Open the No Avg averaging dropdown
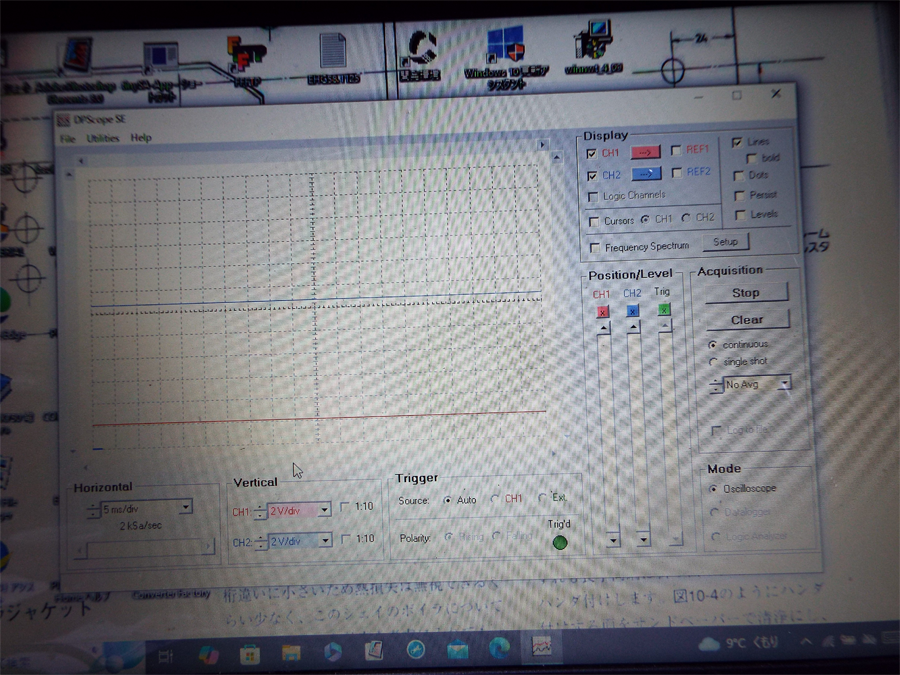This screenshot has height=675, width=900. point(784,384)
